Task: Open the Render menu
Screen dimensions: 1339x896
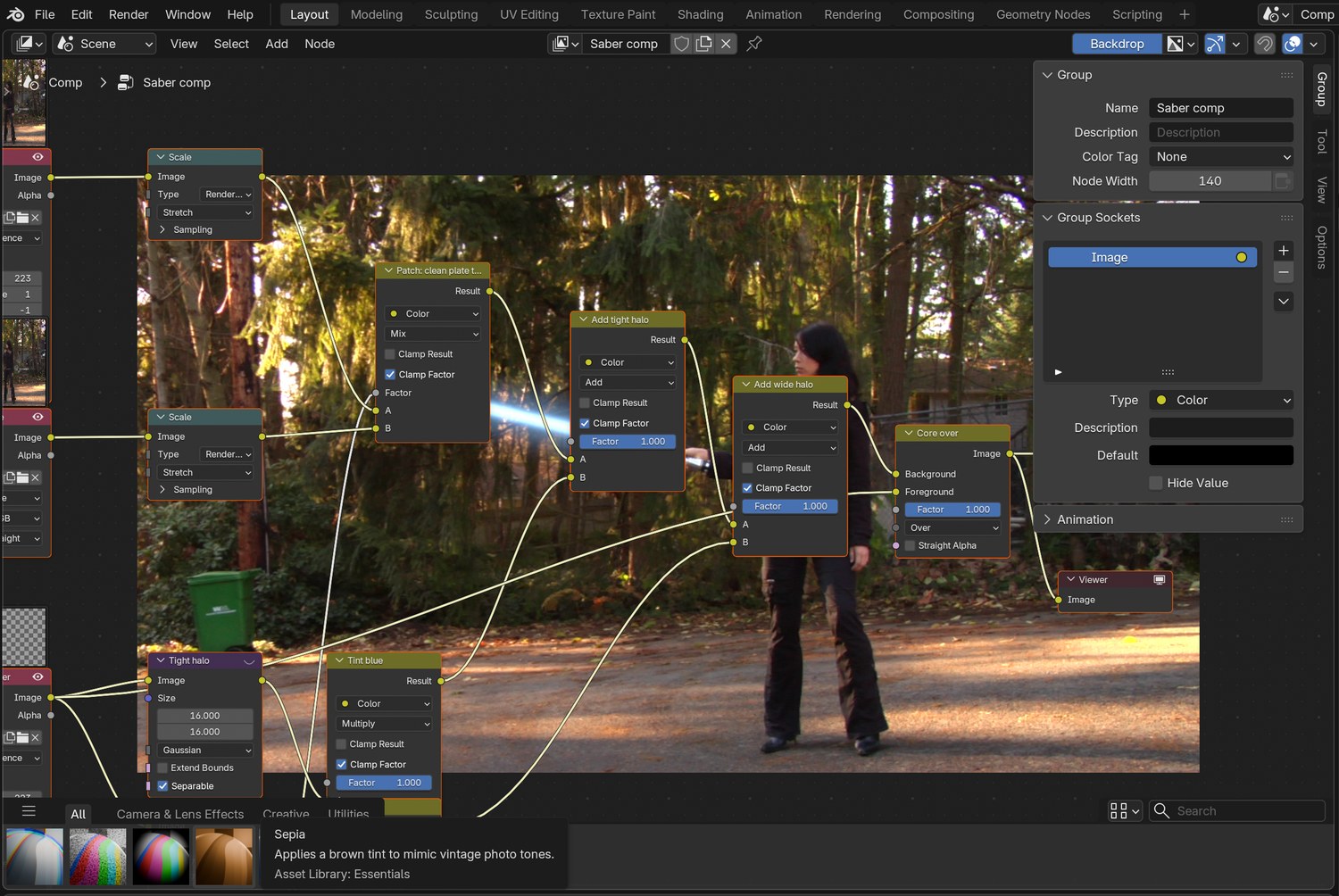Action: pos(129,14)
